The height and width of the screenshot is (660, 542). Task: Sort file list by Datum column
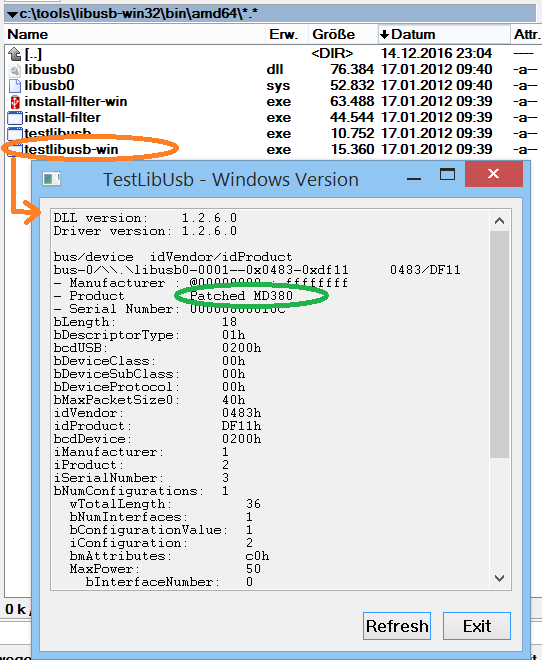[x=444, y=34]
